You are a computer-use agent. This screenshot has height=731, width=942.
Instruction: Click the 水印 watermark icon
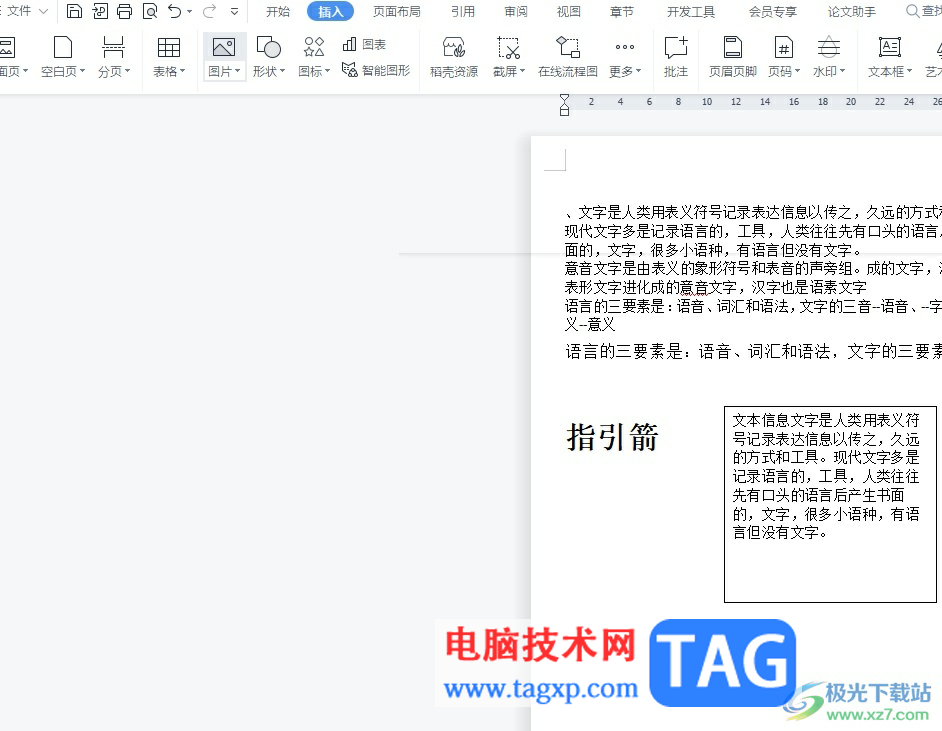coord(828,47)
